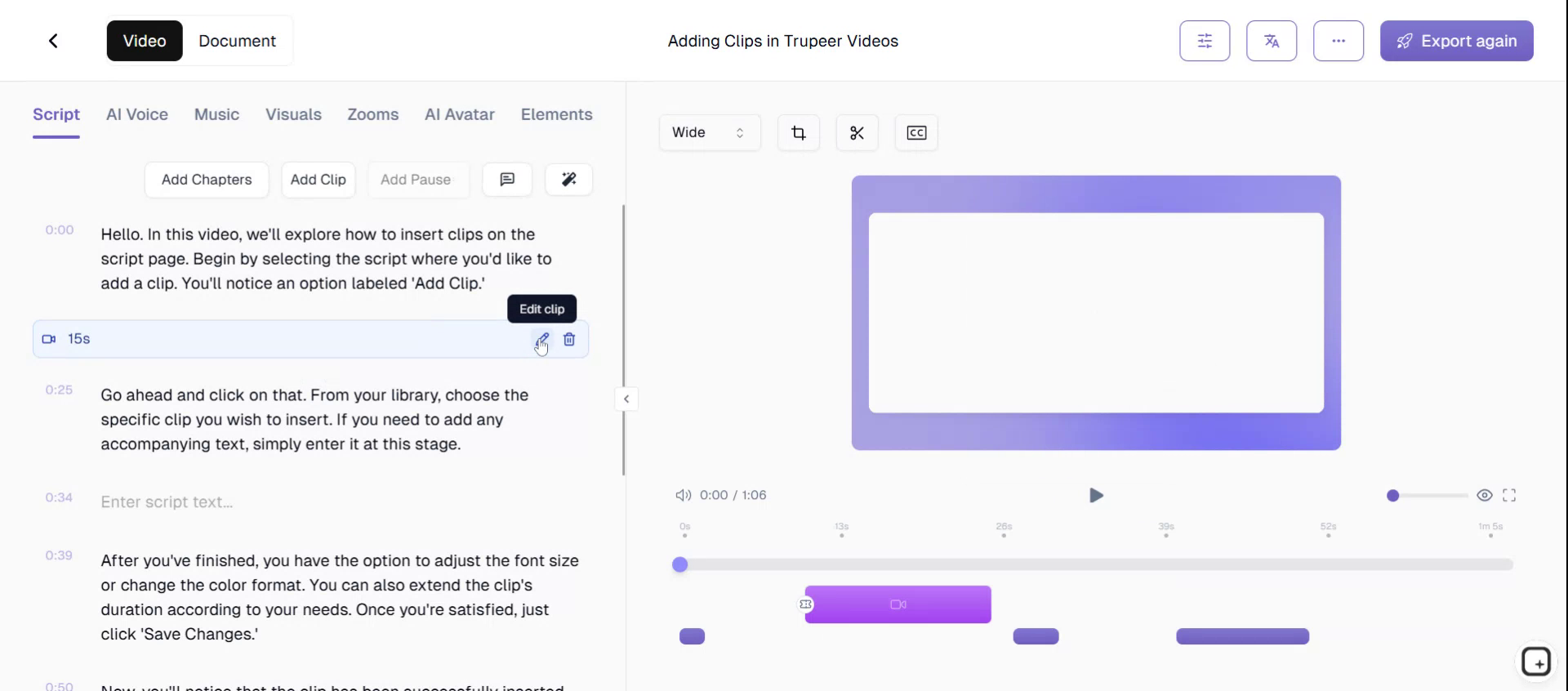Screen dimensions: 1568x691
Task: Edit the 15s clip with pencil icon
Action: (542, 339)
